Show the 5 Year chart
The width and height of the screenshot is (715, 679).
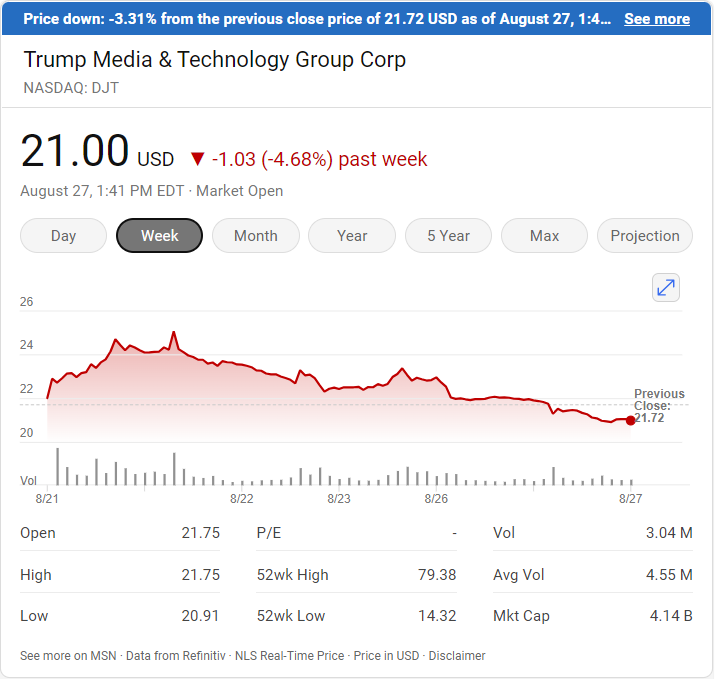(448, 236)
